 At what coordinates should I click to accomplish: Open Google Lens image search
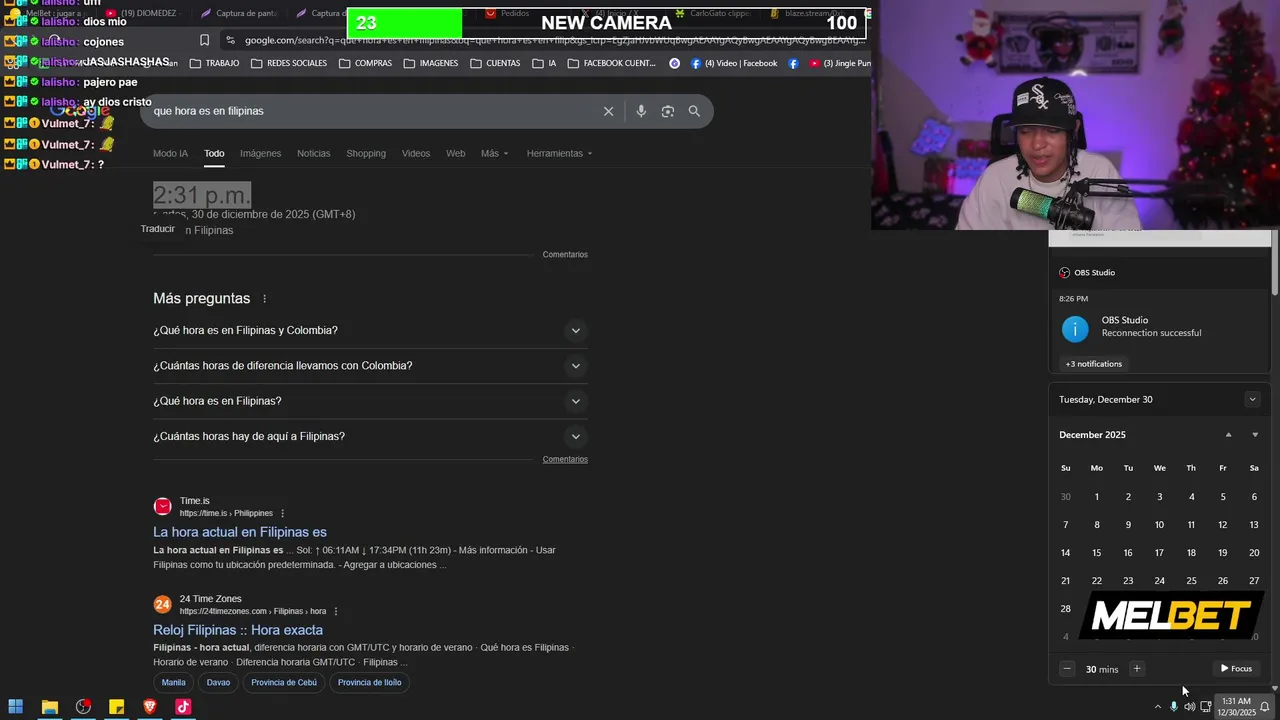pos(668,111)
